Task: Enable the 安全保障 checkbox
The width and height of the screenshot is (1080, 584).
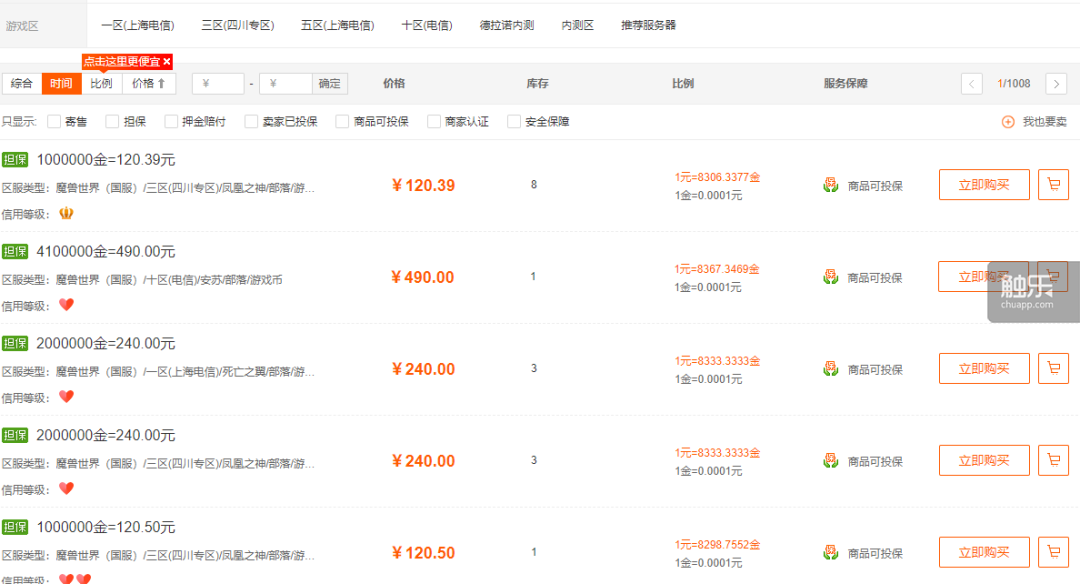Action: coord(514,122)
